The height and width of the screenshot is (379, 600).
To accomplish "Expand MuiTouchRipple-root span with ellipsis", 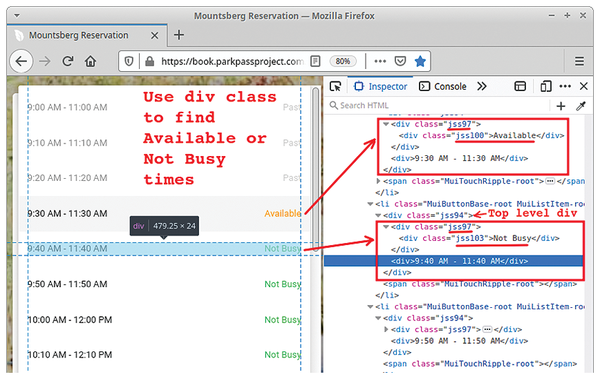I will click(x=378, y=181).
